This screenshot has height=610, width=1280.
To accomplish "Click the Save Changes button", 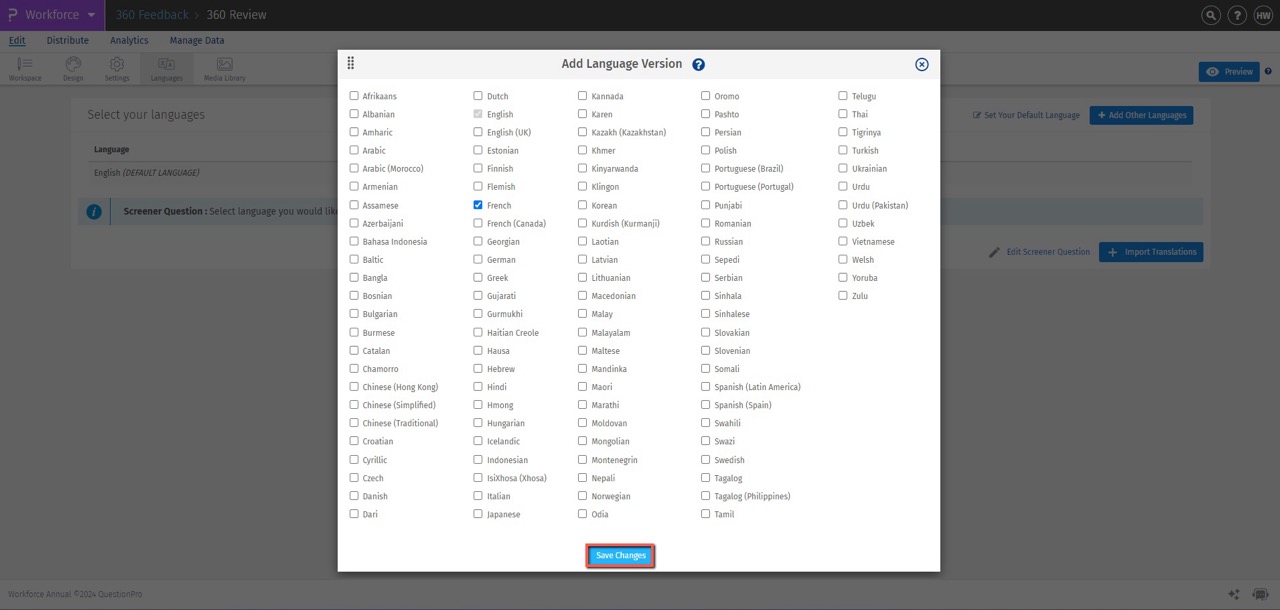I will [x=620, y=555].
